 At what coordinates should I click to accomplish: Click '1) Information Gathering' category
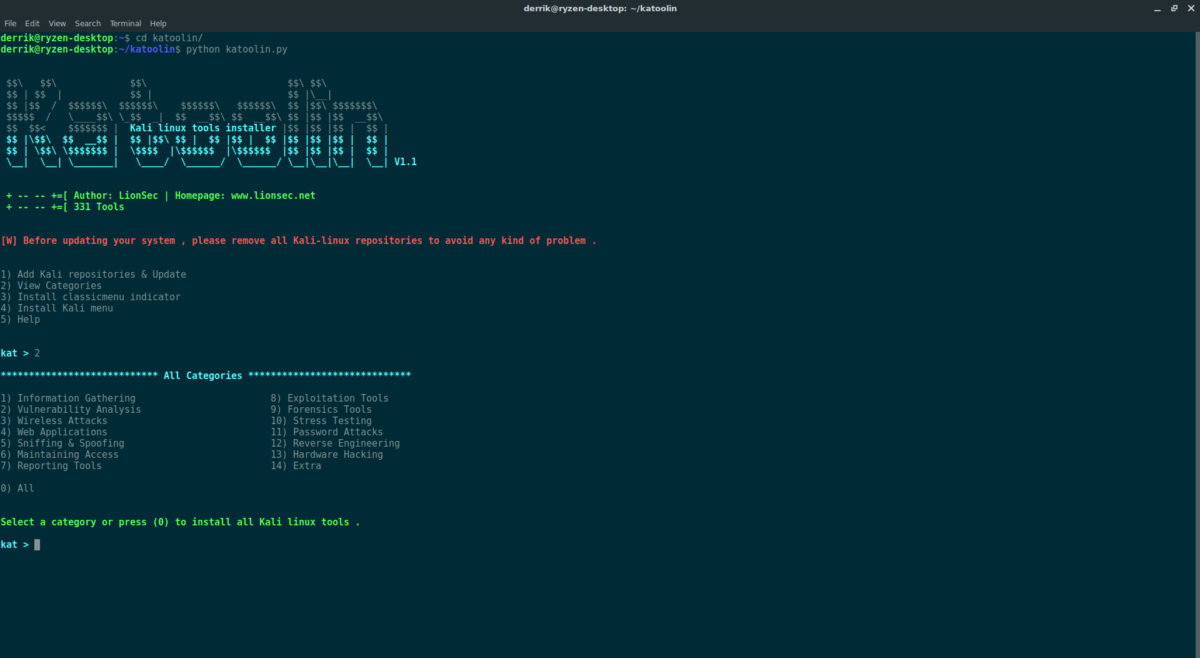click(x=68, y=398)
